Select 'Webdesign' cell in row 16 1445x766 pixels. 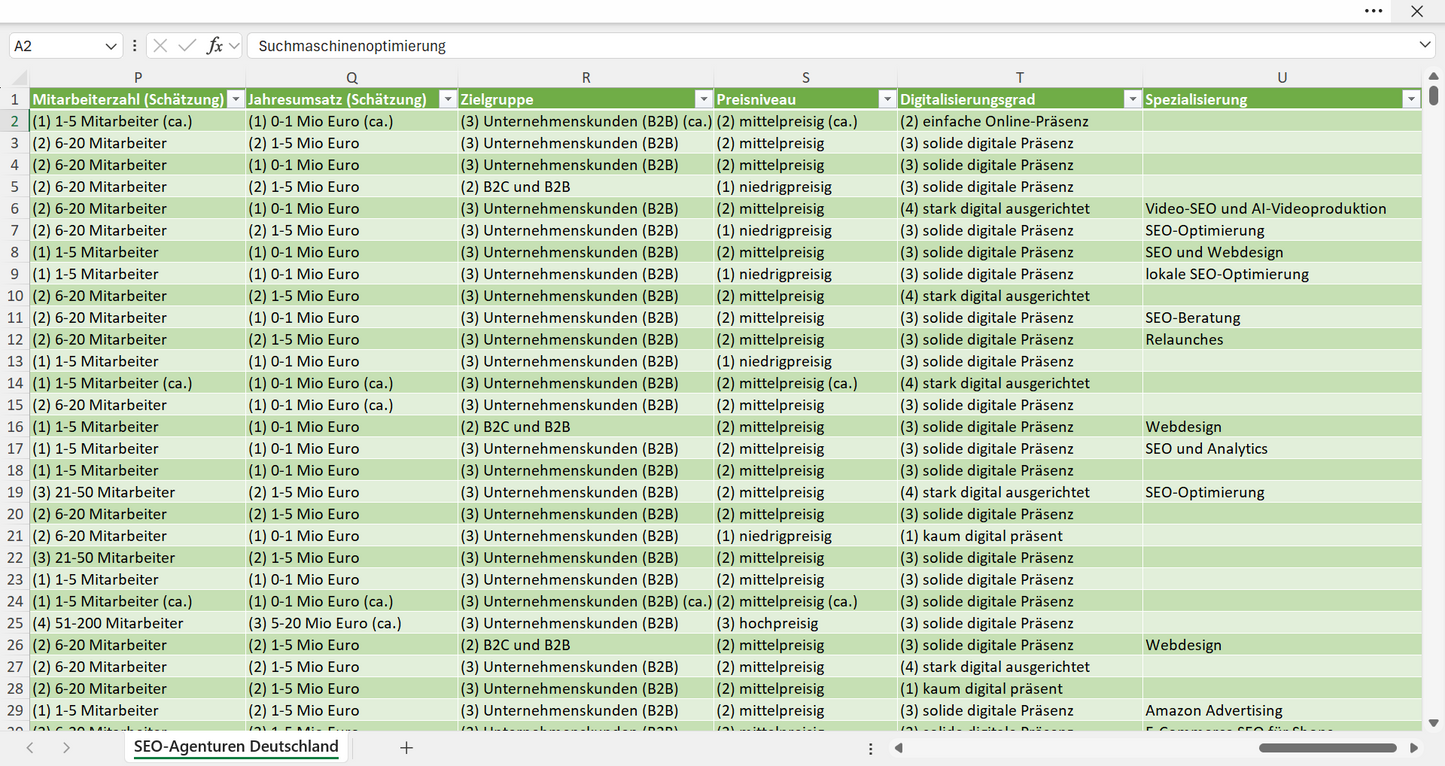[x=1282, y=427]
